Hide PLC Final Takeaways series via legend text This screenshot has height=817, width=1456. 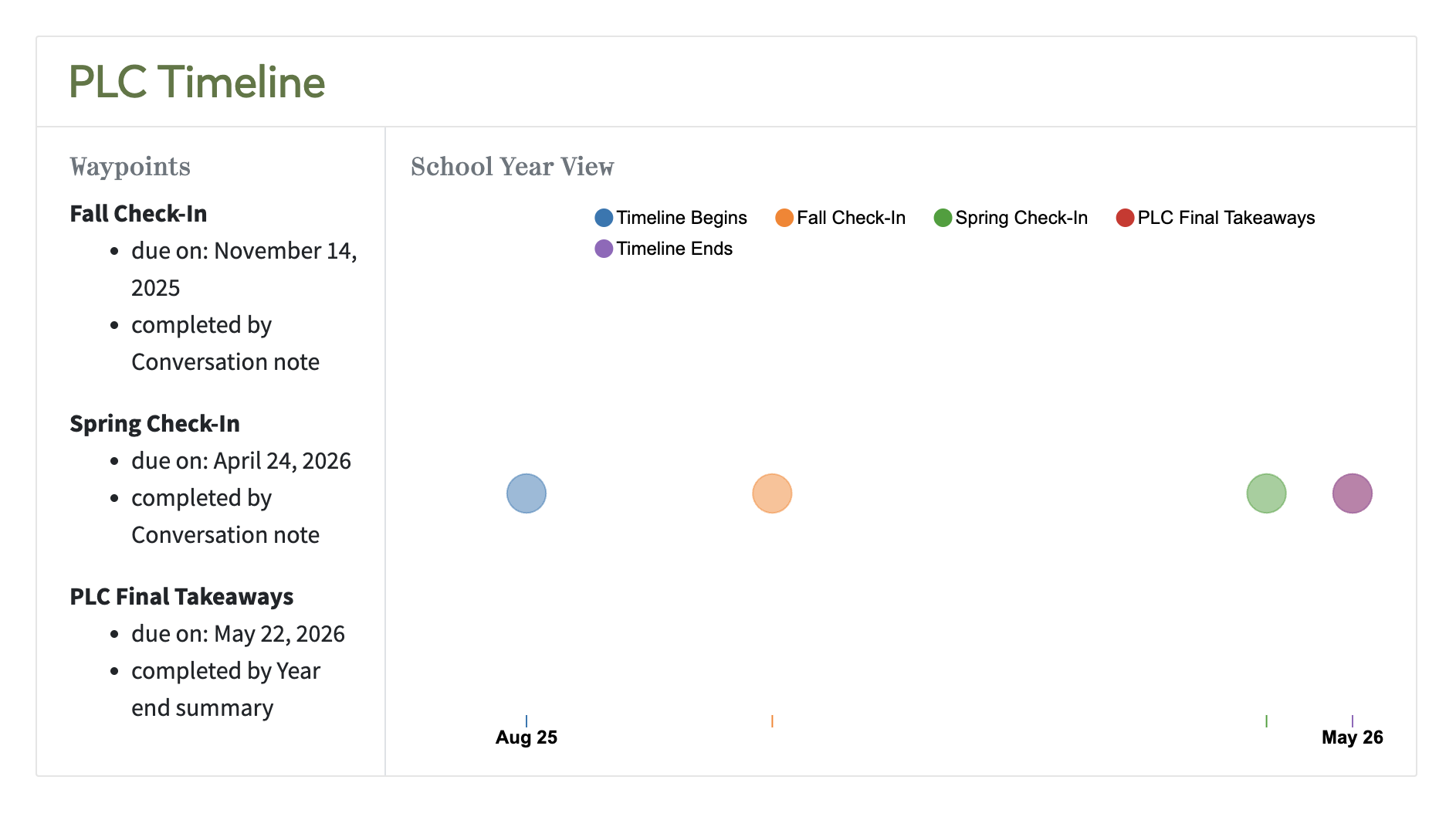coord(1225,218)
